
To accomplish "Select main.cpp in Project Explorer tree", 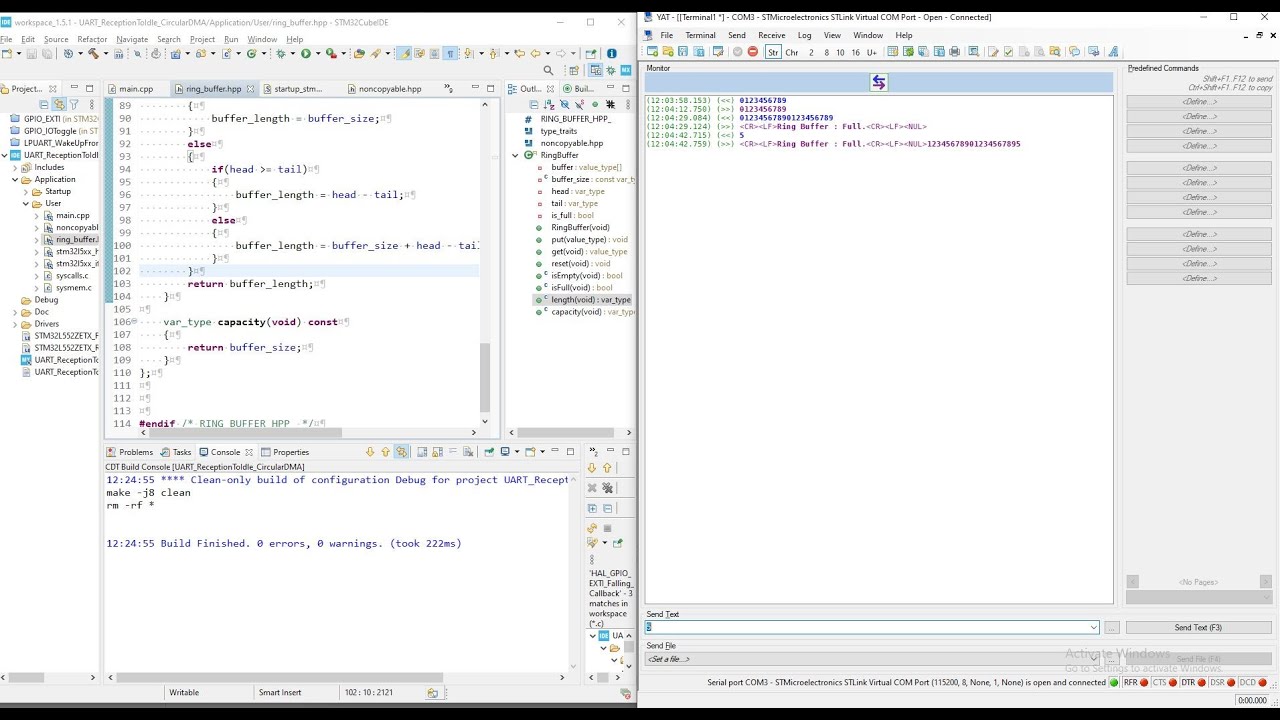I will pyautogui.click(x=73, y=216).
